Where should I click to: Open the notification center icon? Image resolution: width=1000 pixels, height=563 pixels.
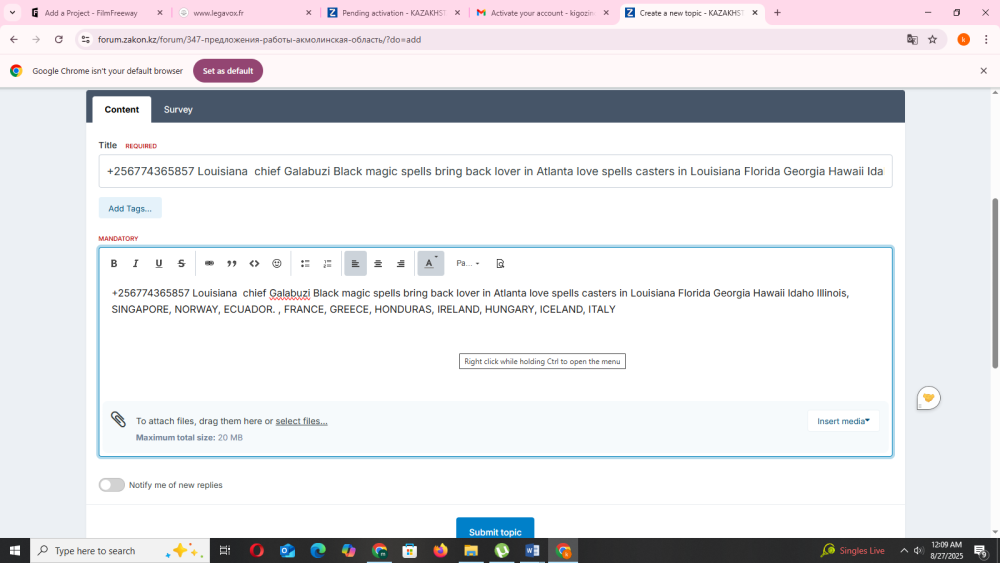[980, 550]
